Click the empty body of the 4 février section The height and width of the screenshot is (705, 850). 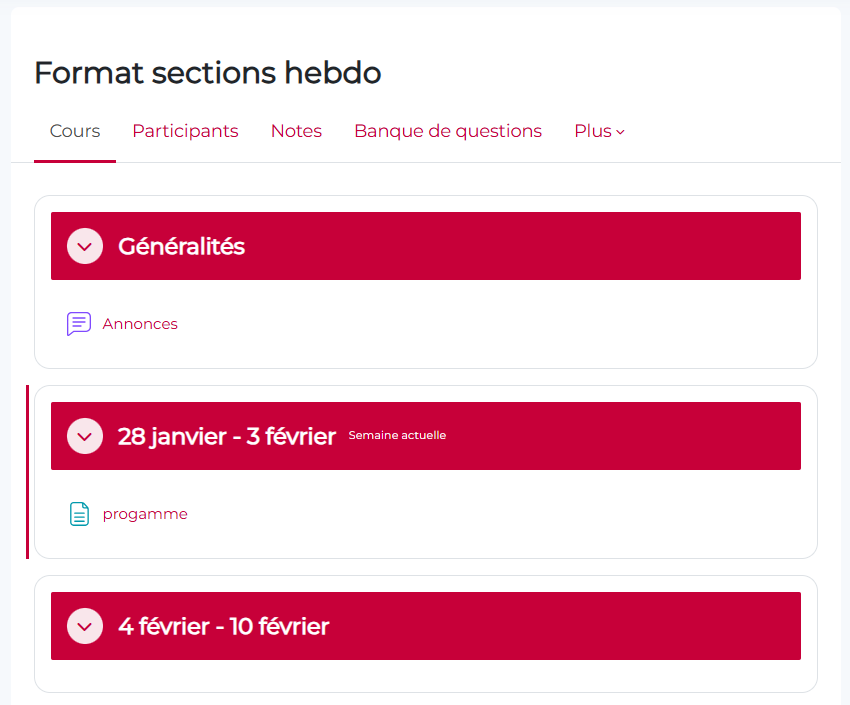click(425, 675)
